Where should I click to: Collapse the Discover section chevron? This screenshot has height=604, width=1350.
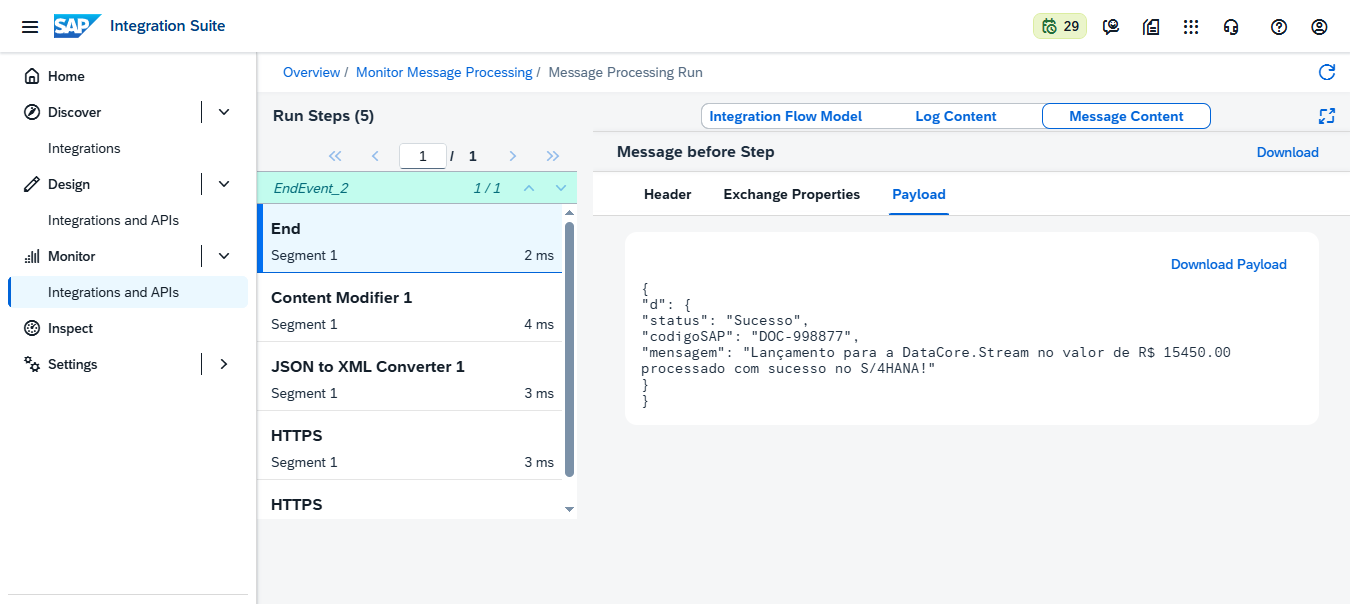coord(224,112)
